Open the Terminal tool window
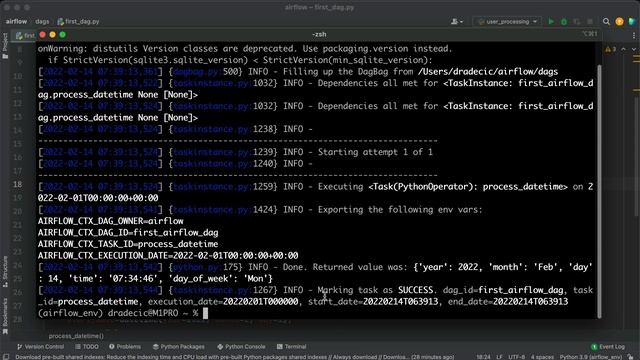This screenshot has height=360, width=640. pyautogui.click(x=291, y=347)
